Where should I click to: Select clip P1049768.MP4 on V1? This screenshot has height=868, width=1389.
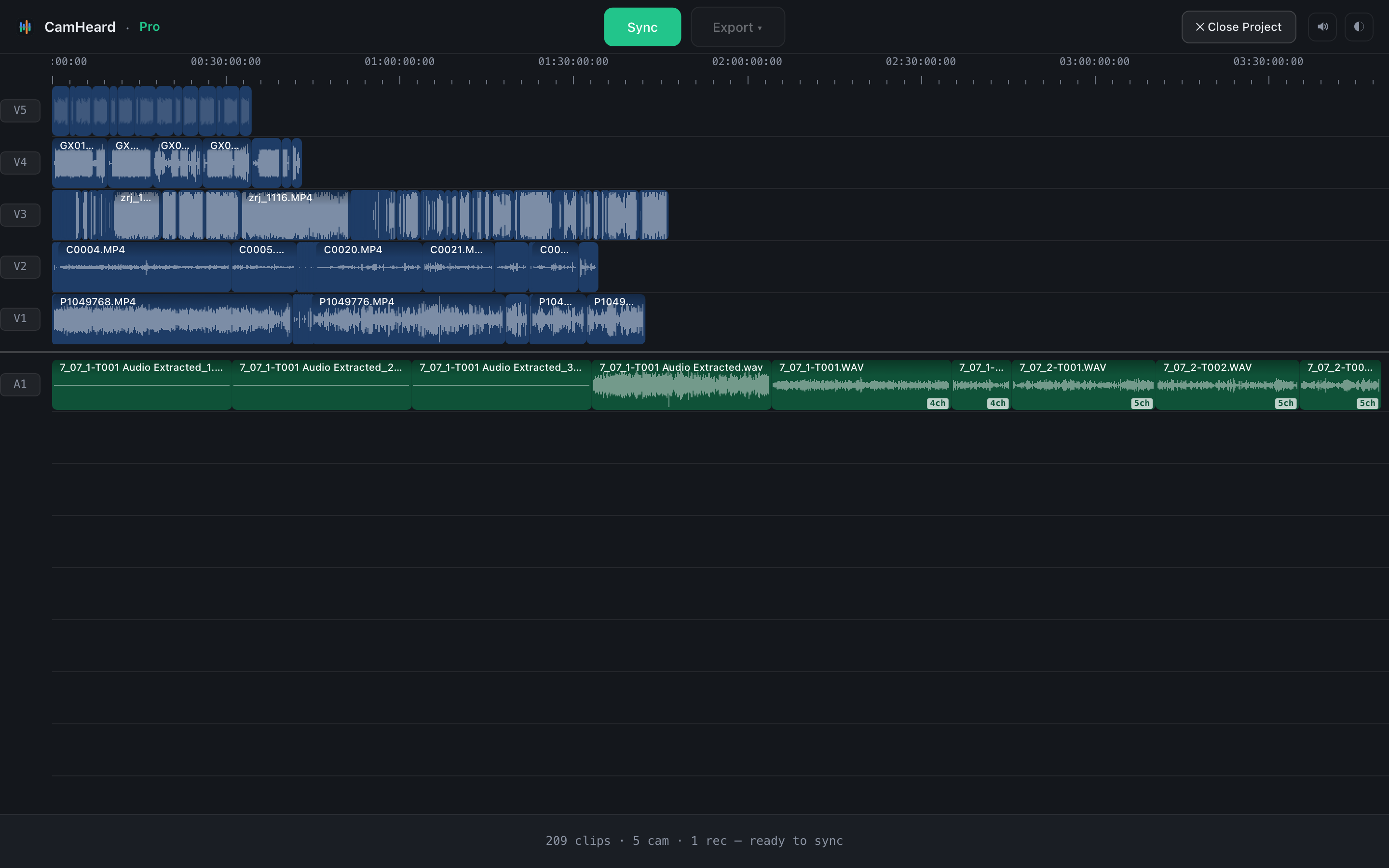coord(172,319)
